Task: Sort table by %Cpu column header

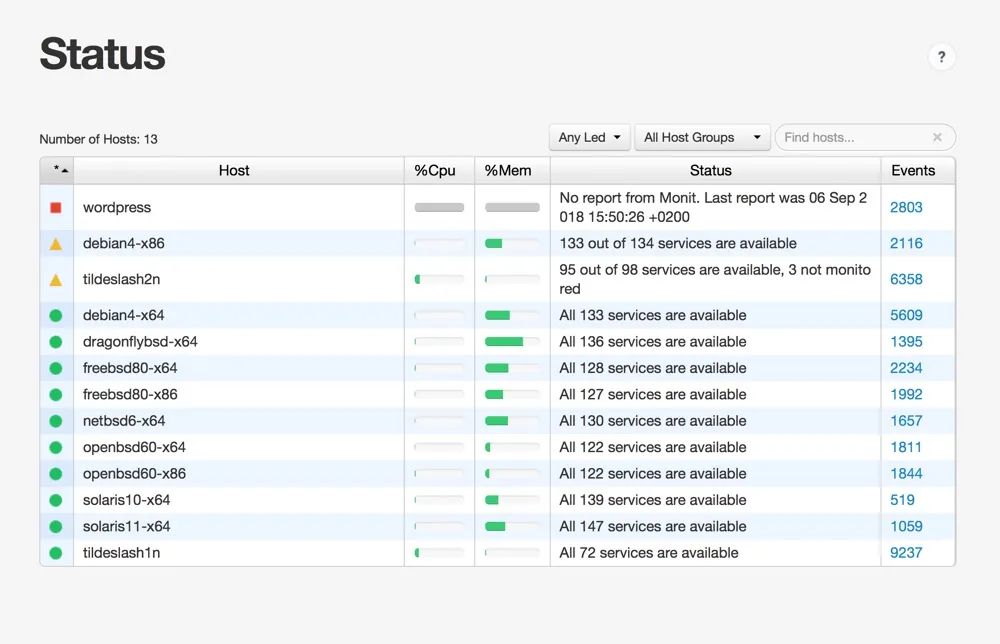Action: click(435, 171)
